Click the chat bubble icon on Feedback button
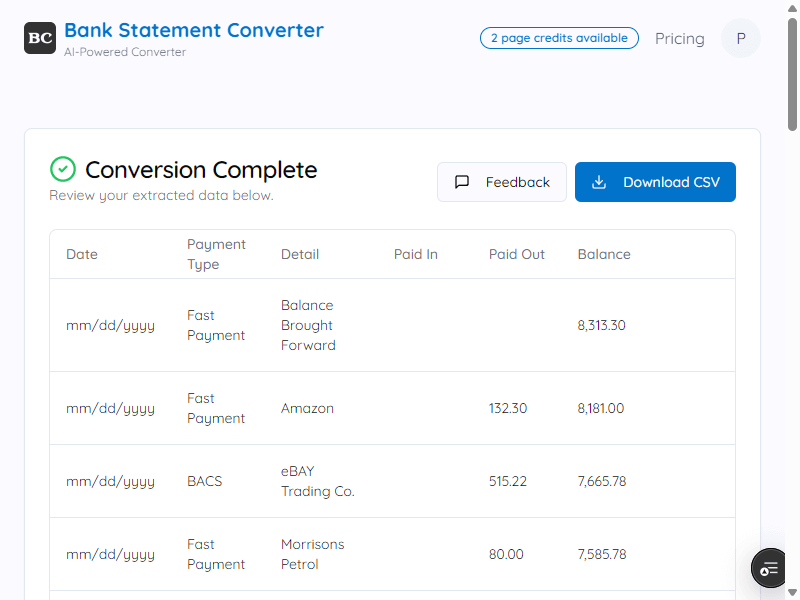Screen dimensions: 800x600 (462, 182)
